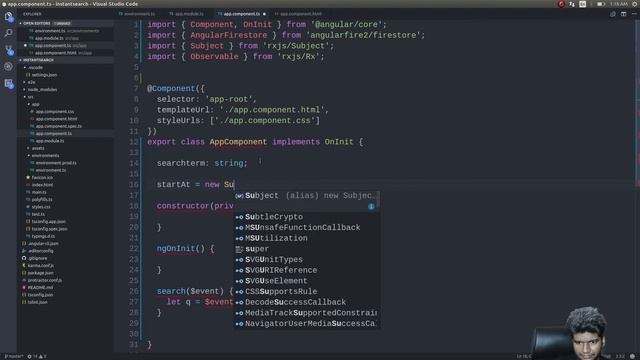
Task: Click the editor minimap scrollbar
Action: [x=637, y=102]
